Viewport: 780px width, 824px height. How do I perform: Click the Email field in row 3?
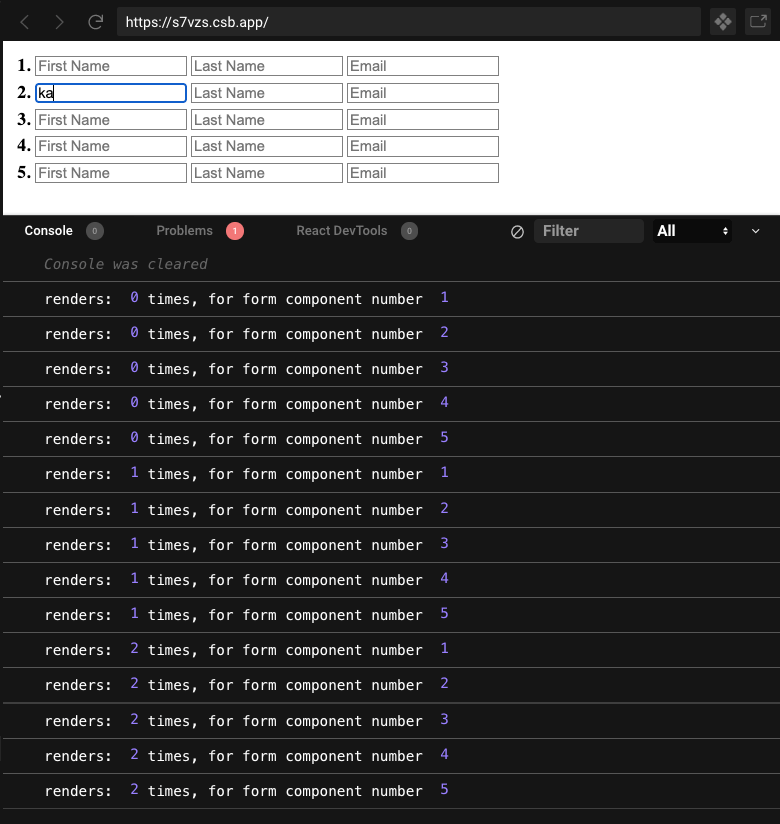pyautogui.click(x=423, y=120)
